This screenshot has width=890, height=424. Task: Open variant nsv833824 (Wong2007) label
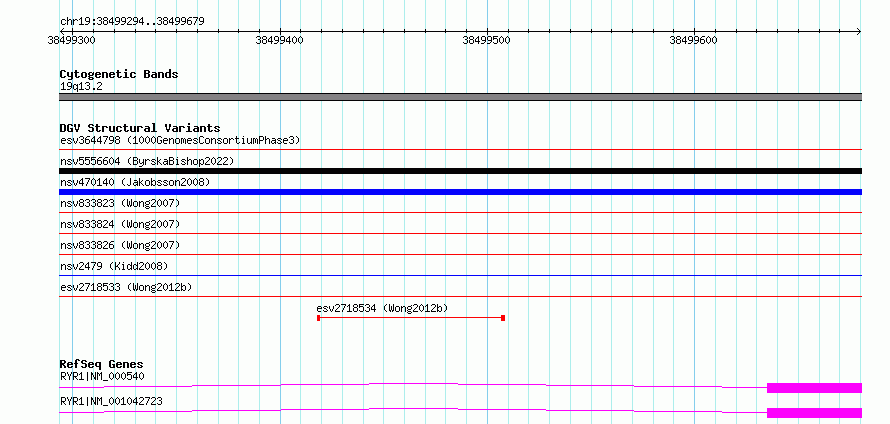click(120, 224)
